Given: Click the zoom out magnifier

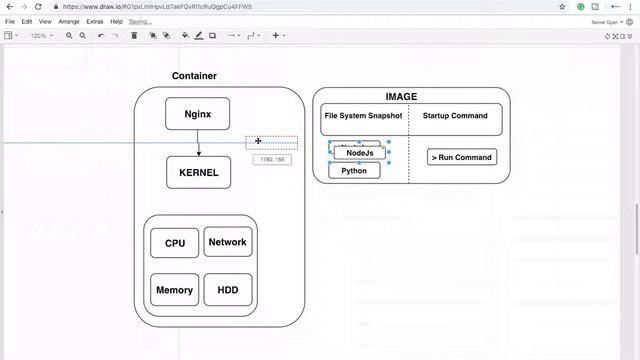Looking at the screenshot, I should coord(82,36).
